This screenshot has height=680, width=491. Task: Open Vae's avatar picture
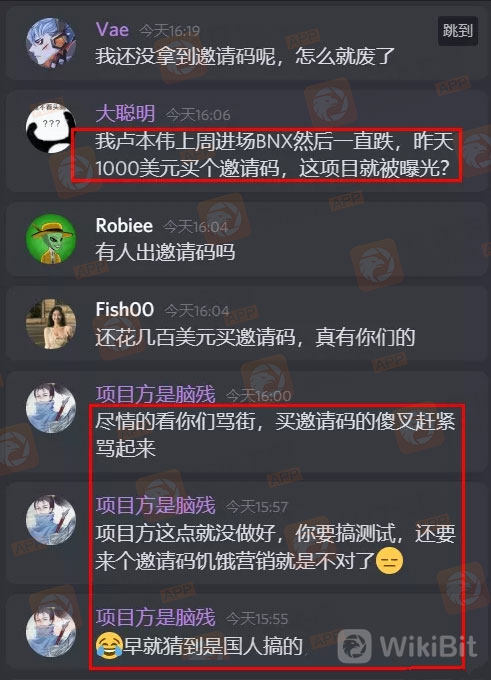(x=51, y=42)
